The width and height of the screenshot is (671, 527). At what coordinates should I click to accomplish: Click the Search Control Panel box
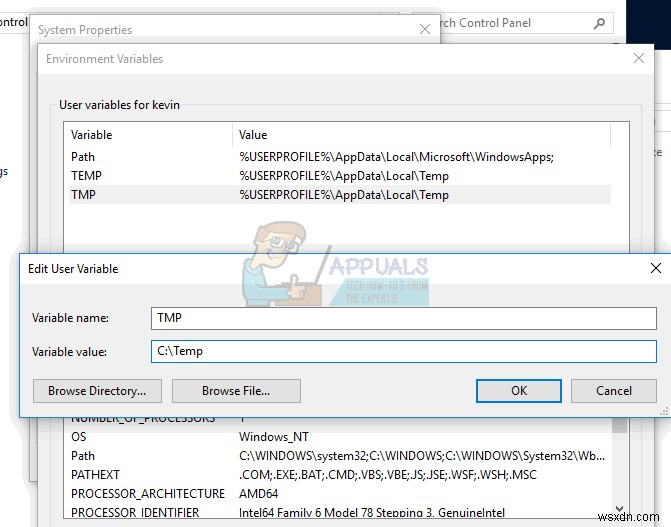click(x=524, y=23)
